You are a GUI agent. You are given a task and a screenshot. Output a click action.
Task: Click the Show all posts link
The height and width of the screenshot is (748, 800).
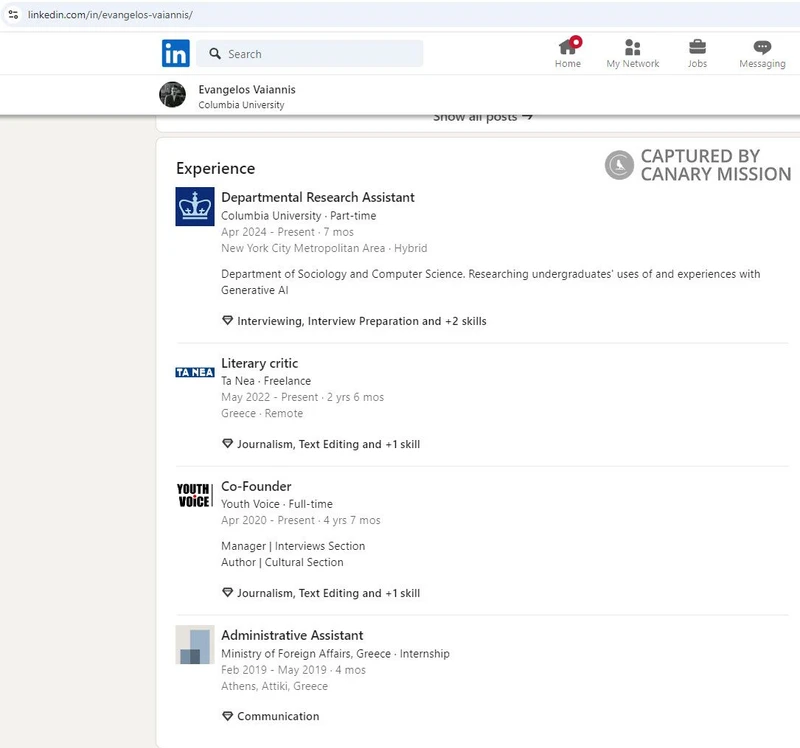click(x=481, y=115)
